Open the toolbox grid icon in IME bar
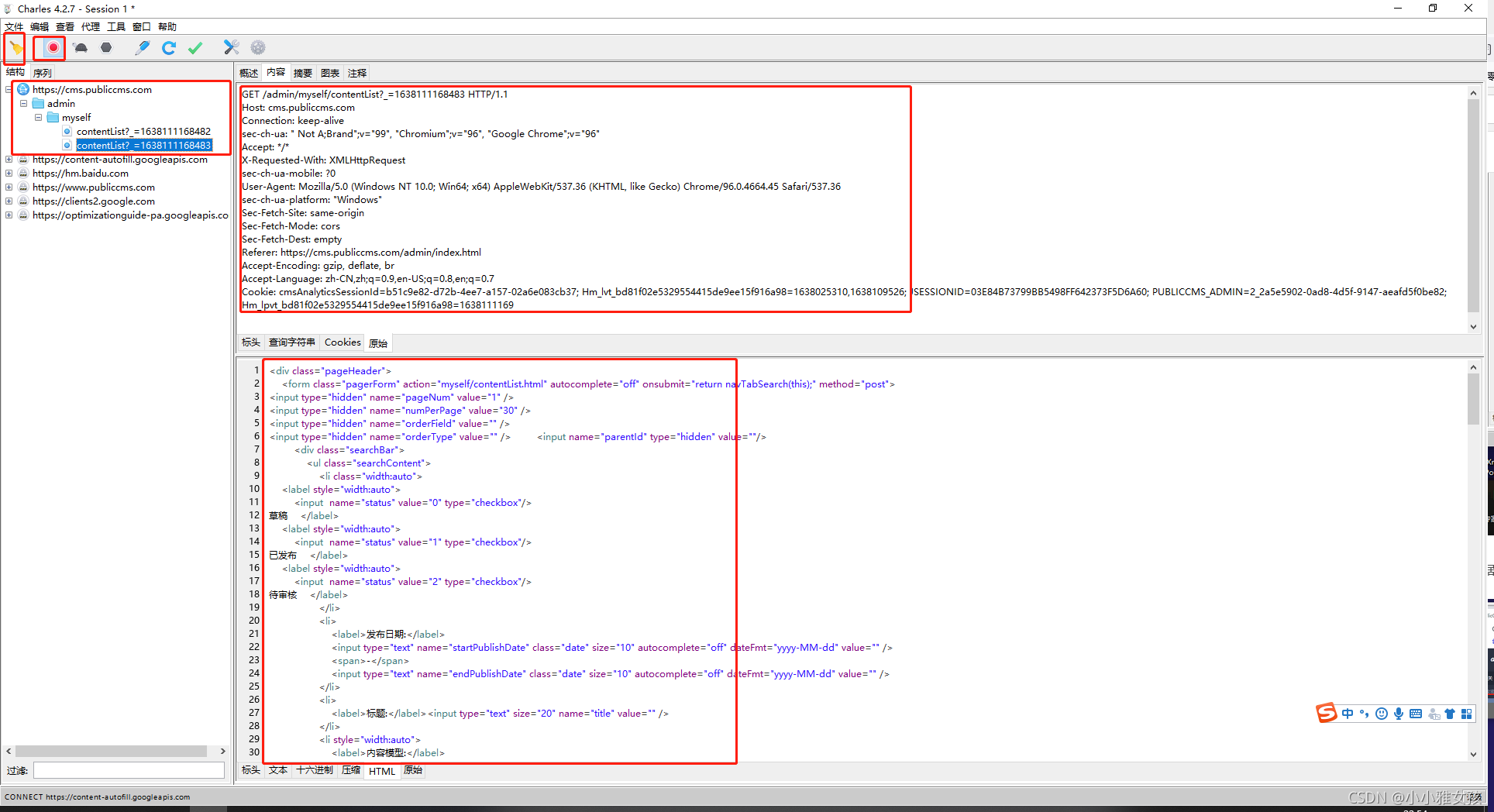Viewport: 1494px width, 812px height. point(1466,714)
